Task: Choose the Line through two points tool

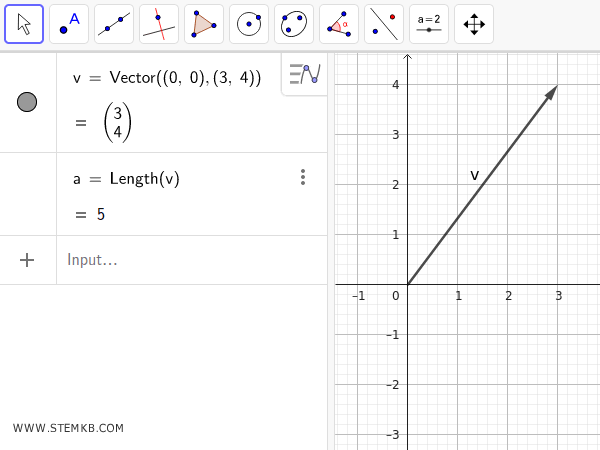Action: (114, 24)
